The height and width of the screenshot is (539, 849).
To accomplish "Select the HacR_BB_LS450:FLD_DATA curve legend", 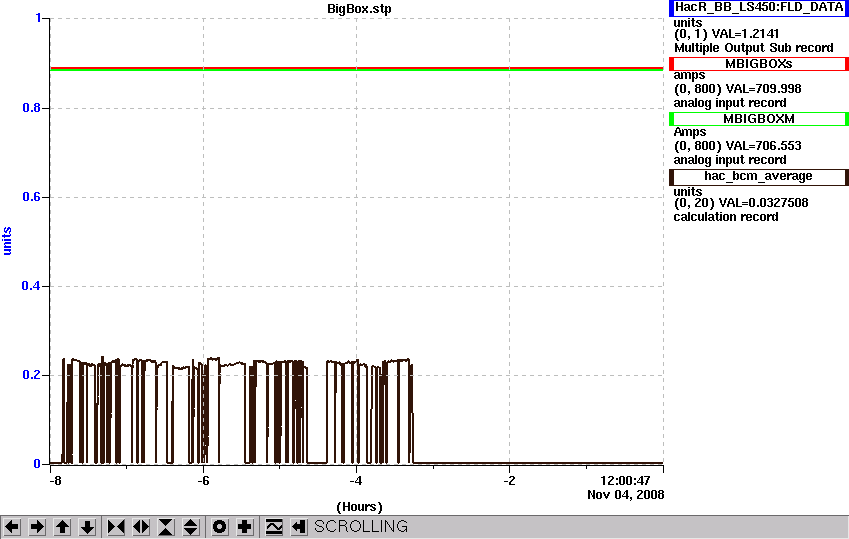I will (759, 8).
